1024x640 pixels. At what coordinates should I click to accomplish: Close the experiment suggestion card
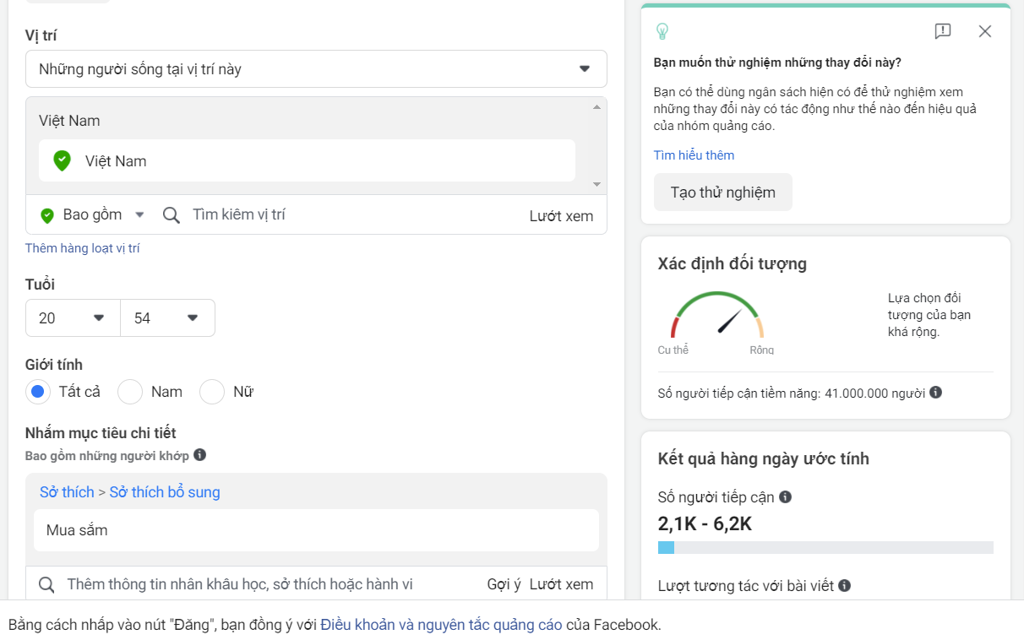coord(985,31)
